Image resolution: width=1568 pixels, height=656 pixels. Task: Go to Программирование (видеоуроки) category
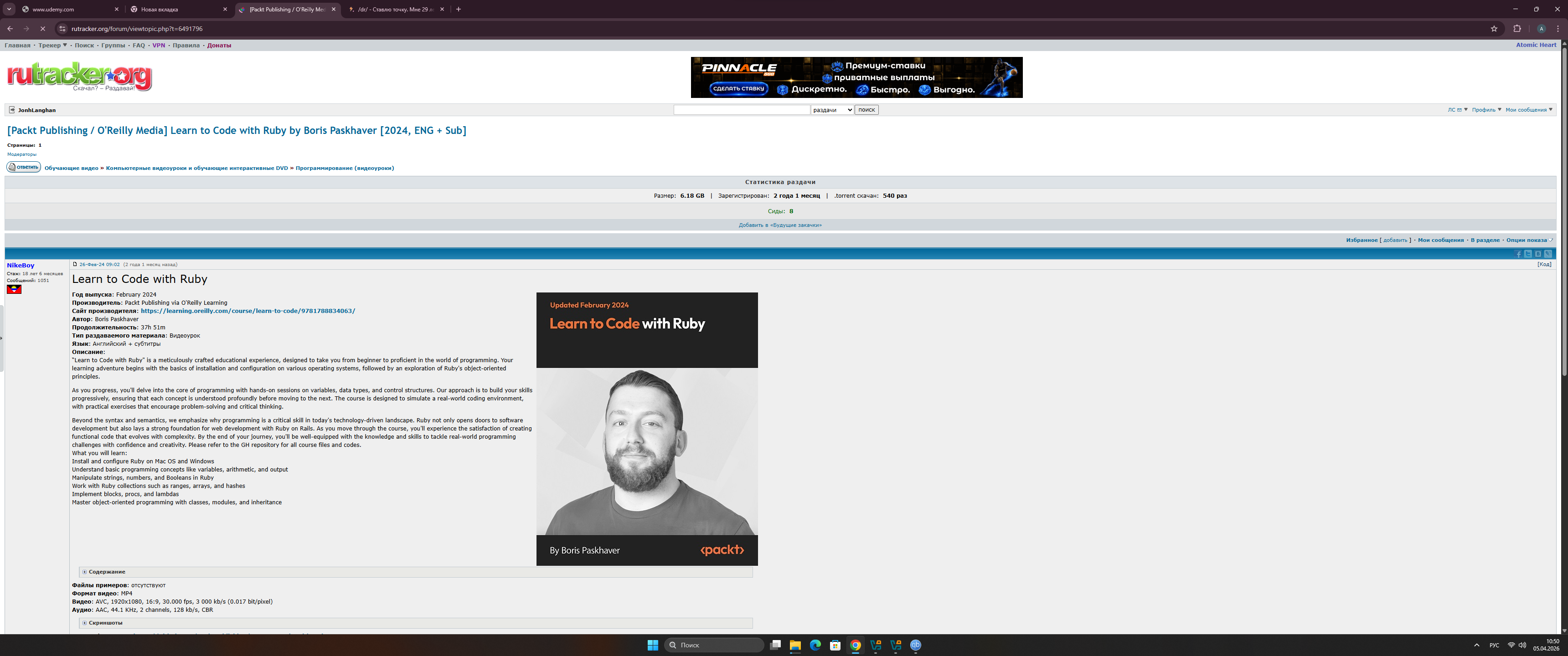pyautogui.click(x=345, y=168)
